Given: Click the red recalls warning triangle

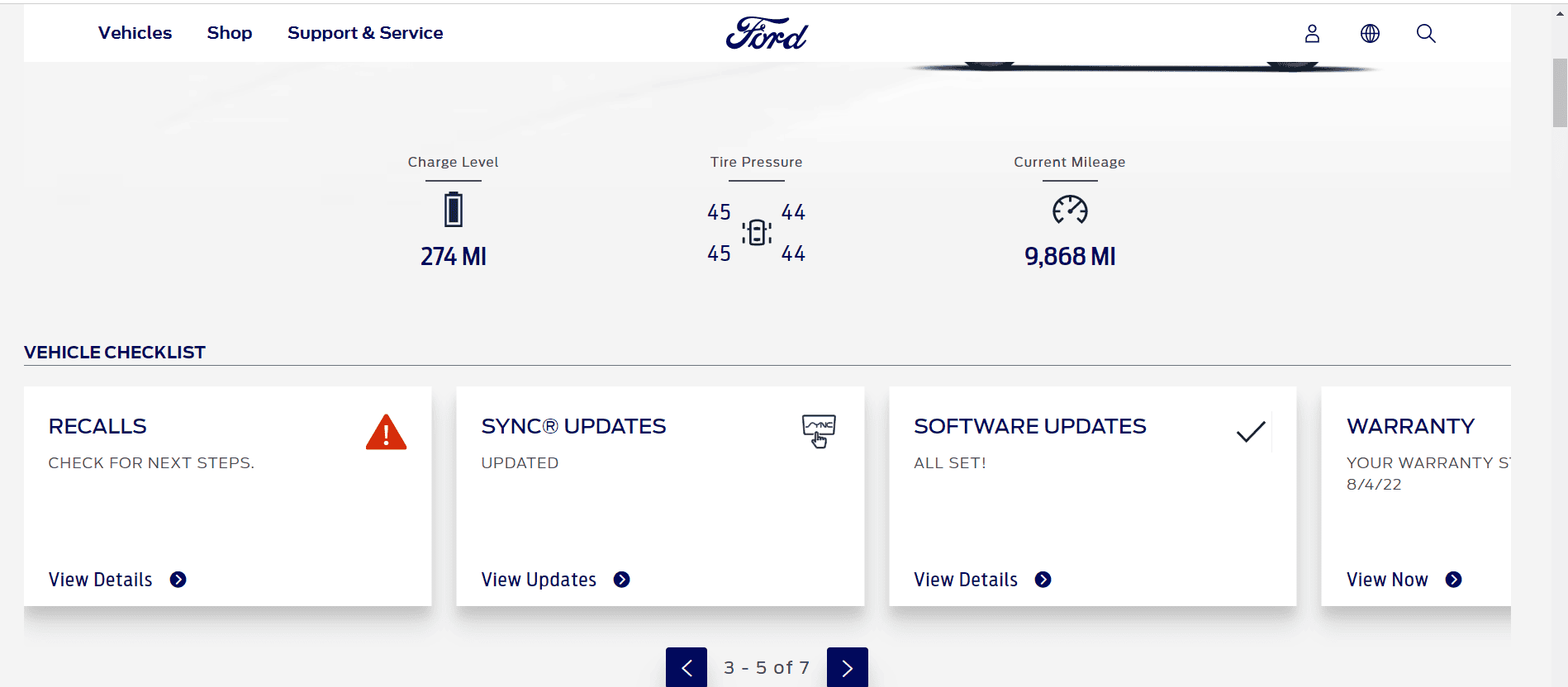Looking at the screenshot, I should (x=386, y=433).
